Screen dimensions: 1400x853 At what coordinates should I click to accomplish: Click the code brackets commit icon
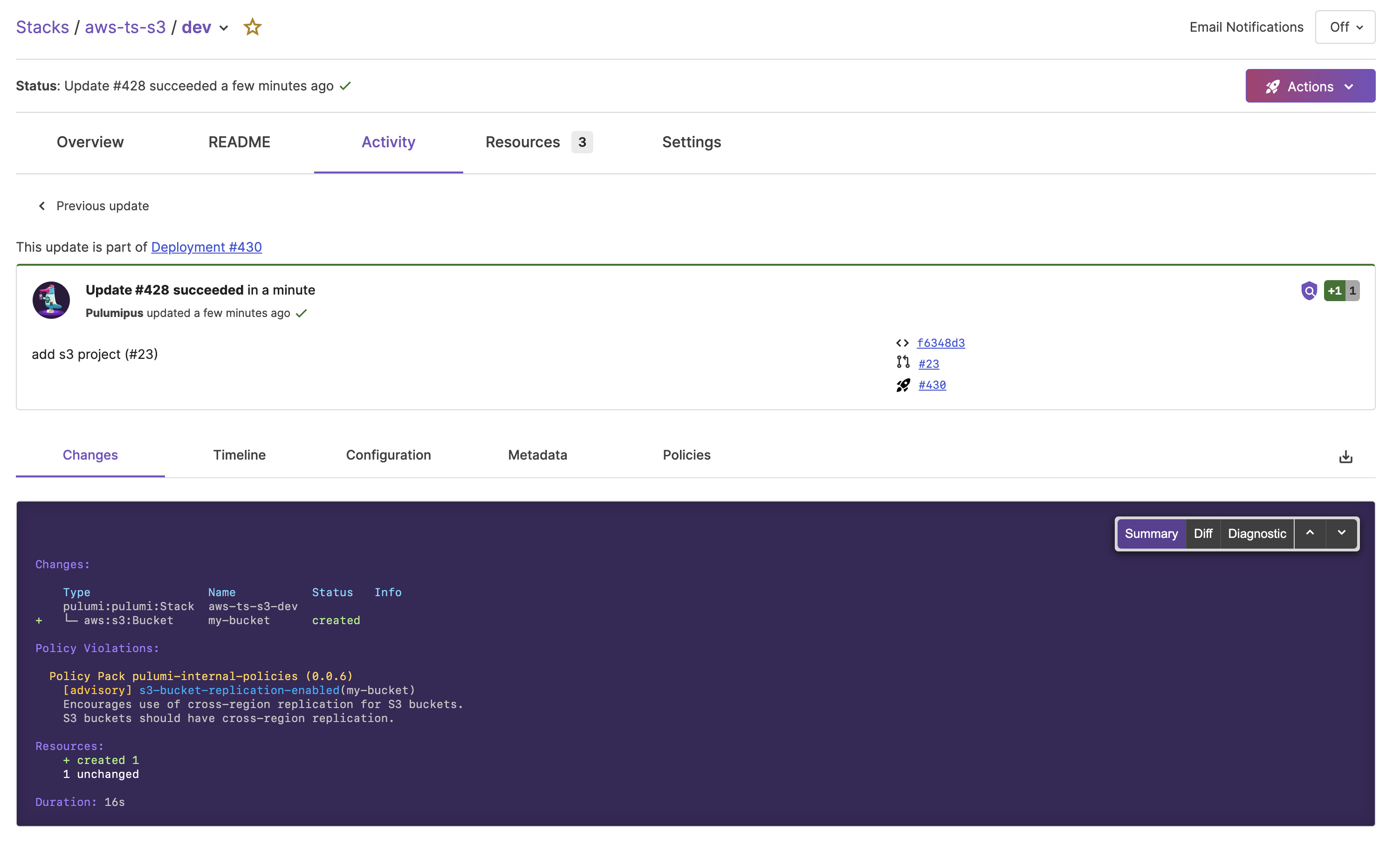pos(902,343)
